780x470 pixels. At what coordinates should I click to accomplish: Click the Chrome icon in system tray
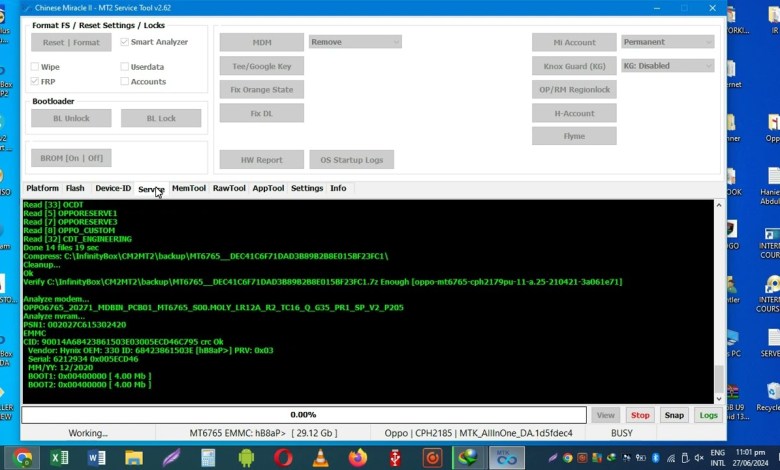click(568, 458)
